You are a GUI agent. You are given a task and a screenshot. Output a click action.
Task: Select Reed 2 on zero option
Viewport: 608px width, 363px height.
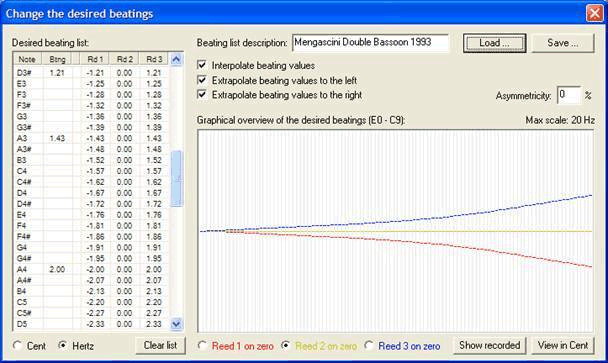click(x=286, y=345)
